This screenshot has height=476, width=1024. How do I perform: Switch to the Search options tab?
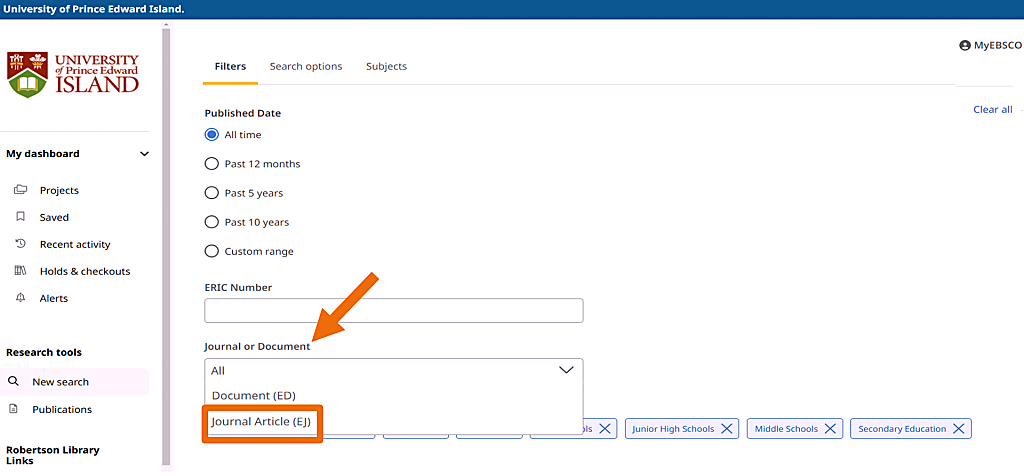(305, 67)
